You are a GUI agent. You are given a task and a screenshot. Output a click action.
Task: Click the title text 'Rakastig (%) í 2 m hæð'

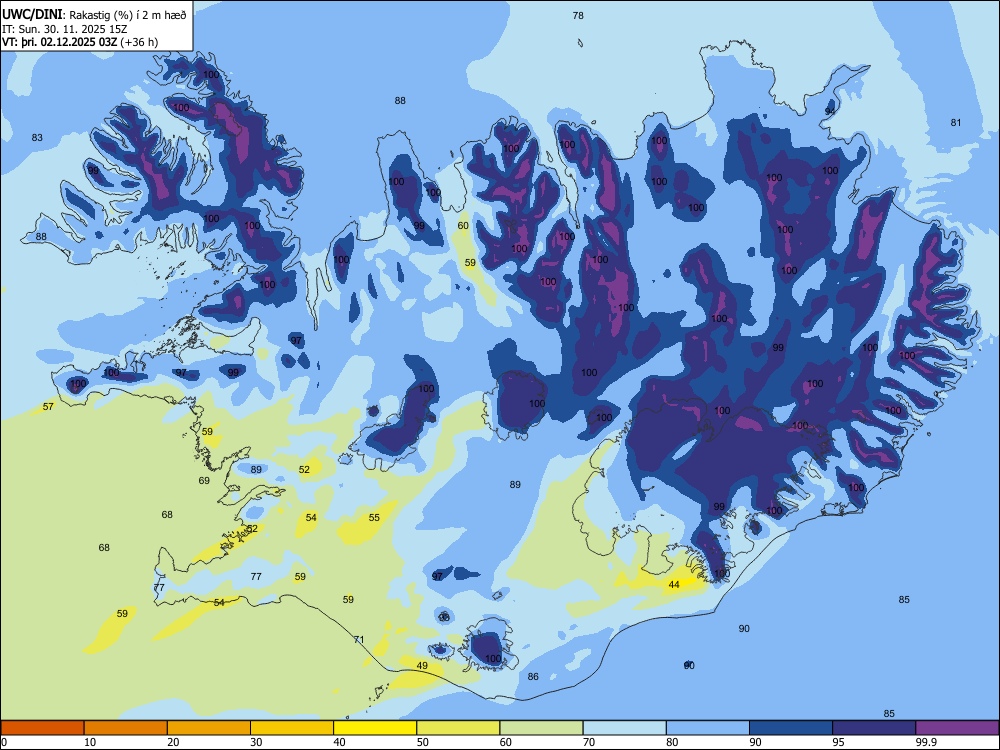pyautogui.click(x=128, y=15)
